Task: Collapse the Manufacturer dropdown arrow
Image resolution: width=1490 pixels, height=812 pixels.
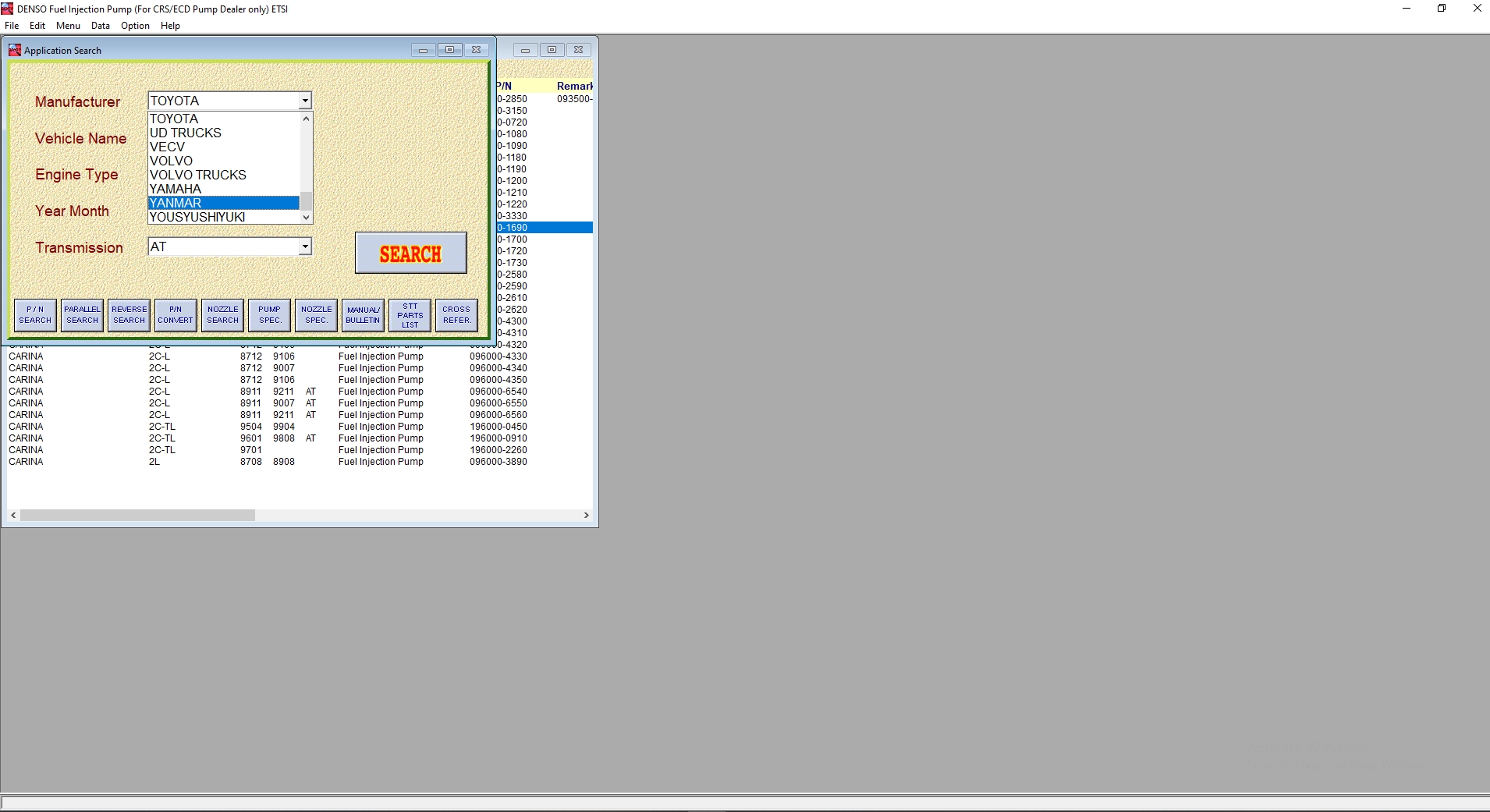Action: pos(305,101)
